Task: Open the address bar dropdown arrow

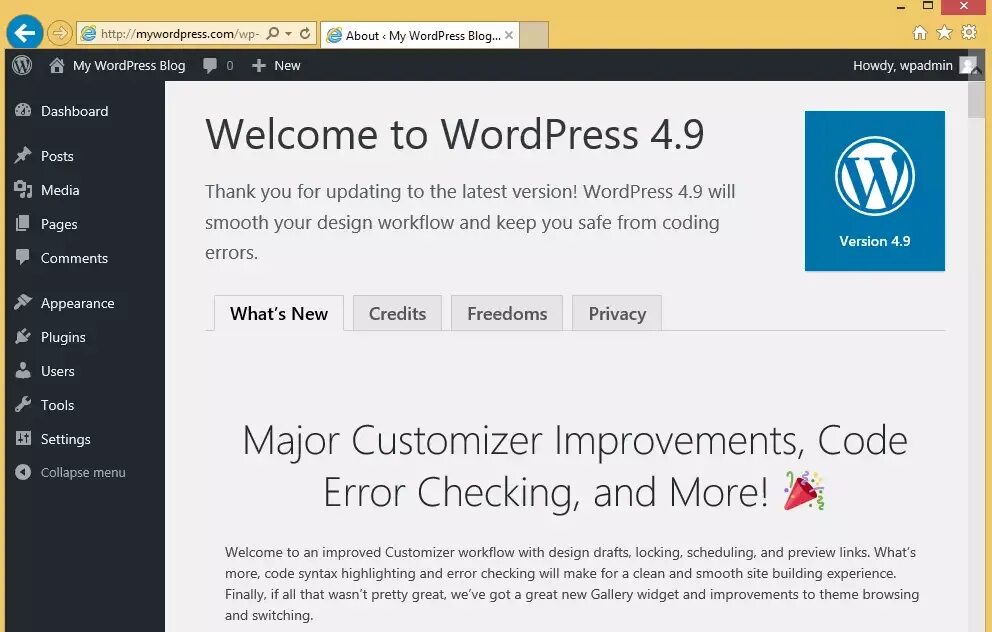Action: pyautogui.click(x=288, y=34)
